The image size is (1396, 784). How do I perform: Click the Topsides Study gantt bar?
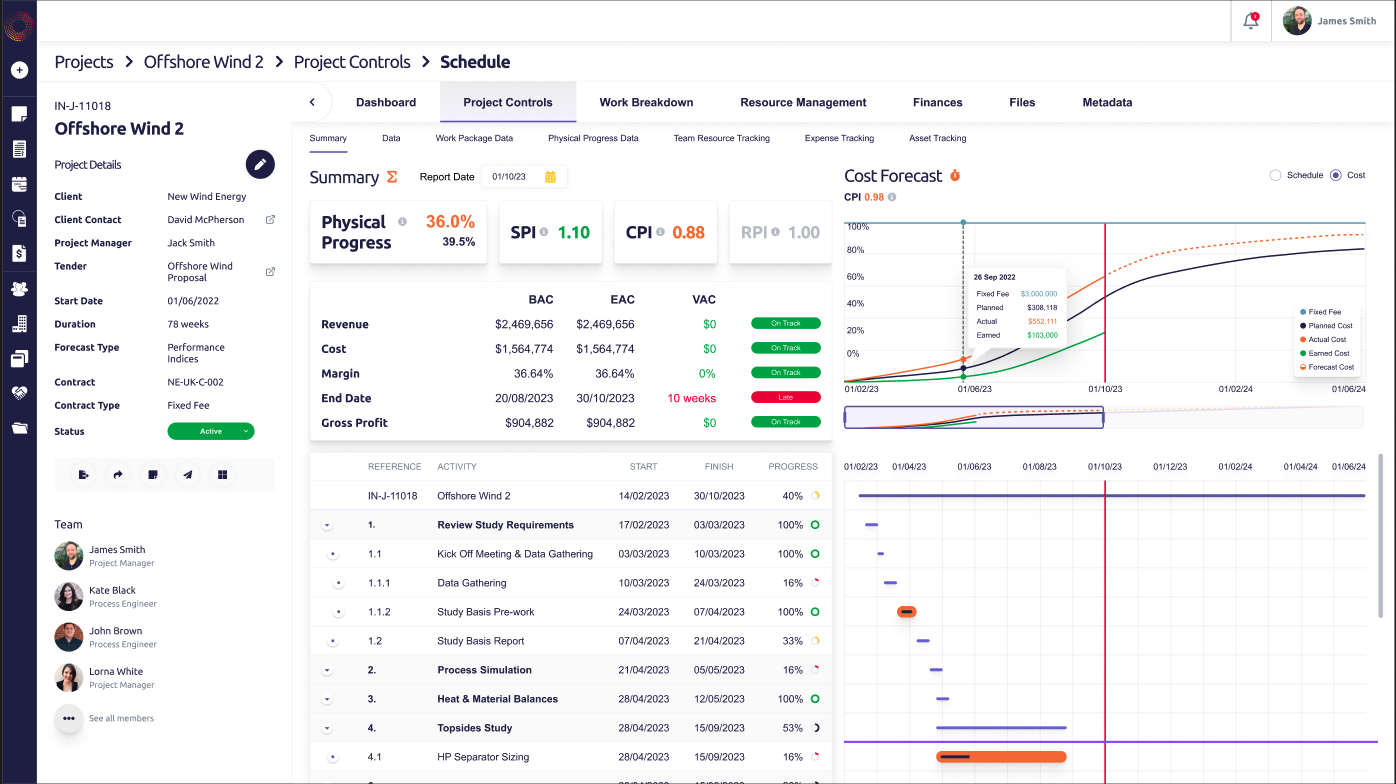(x=1001, y=728)
